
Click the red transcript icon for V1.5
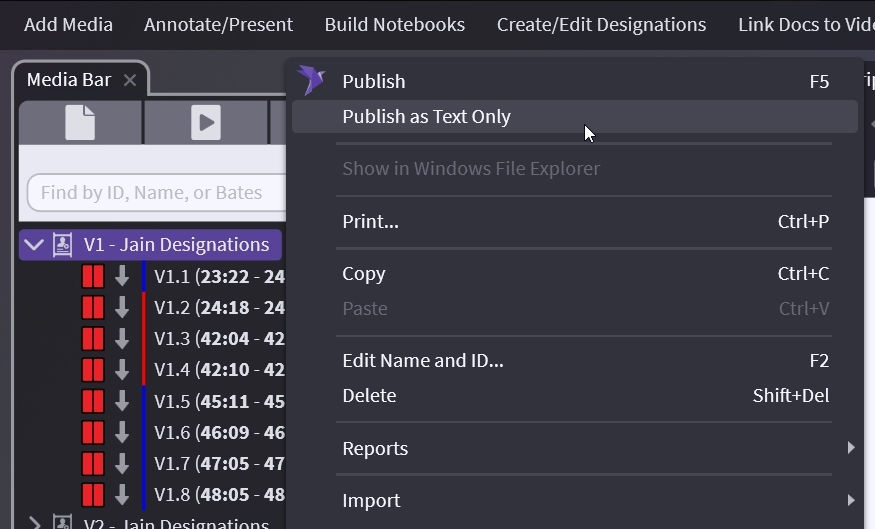coord(93,401)
